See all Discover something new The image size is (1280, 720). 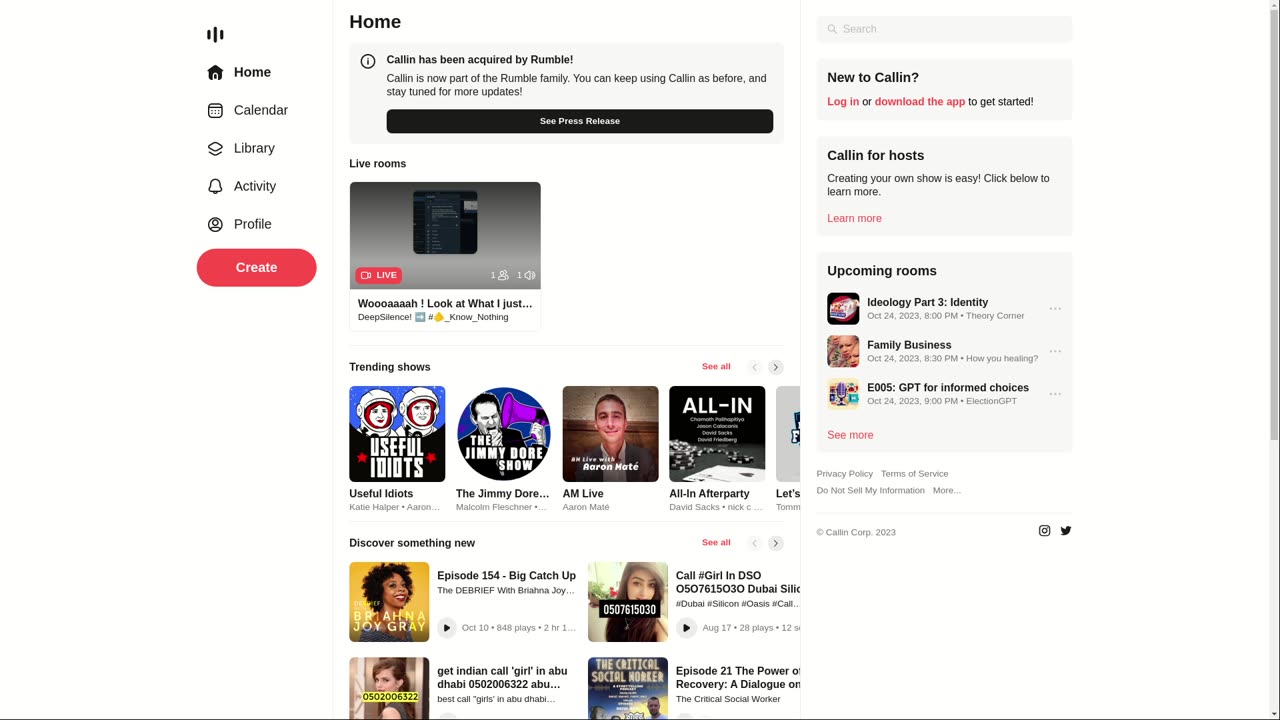click(716, 543)
